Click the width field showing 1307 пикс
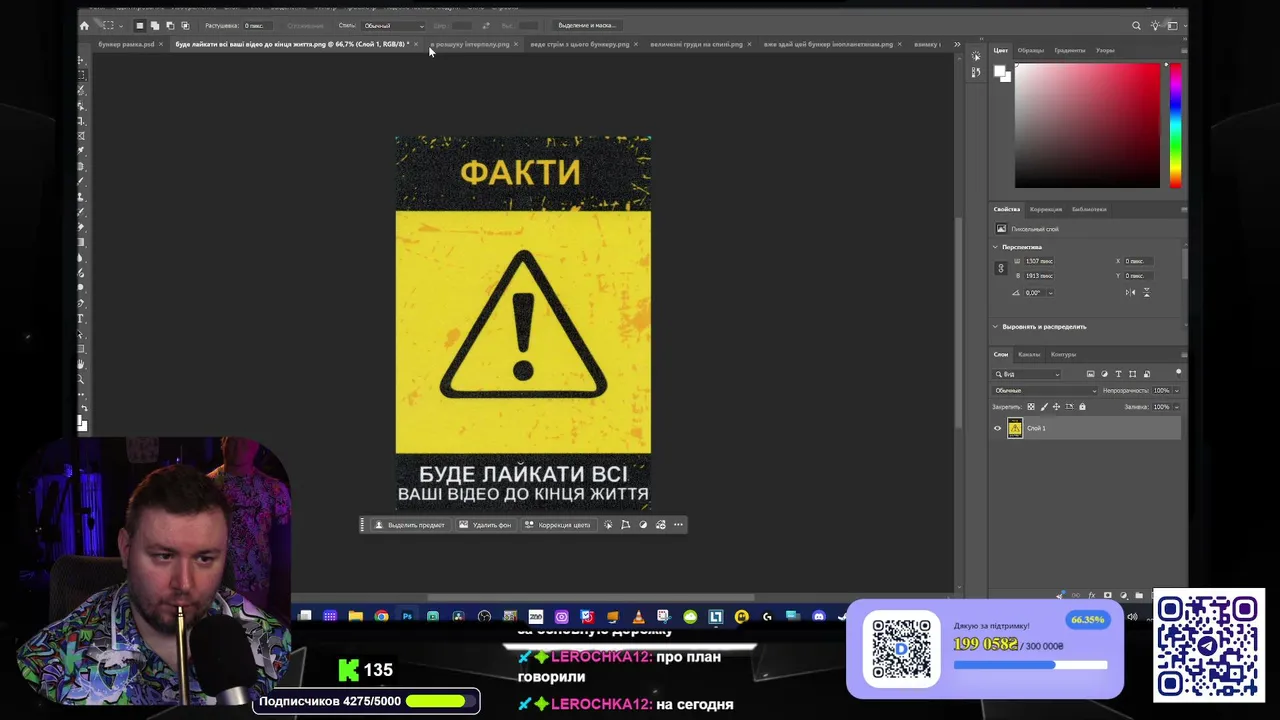 point(1040,261)
